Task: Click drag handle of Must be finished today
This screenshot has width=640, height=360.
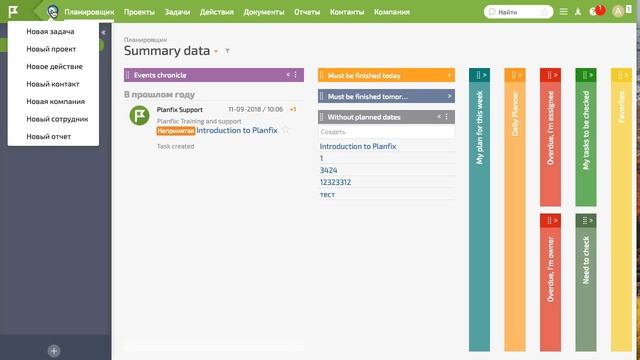Action: (x=322, y=76)
